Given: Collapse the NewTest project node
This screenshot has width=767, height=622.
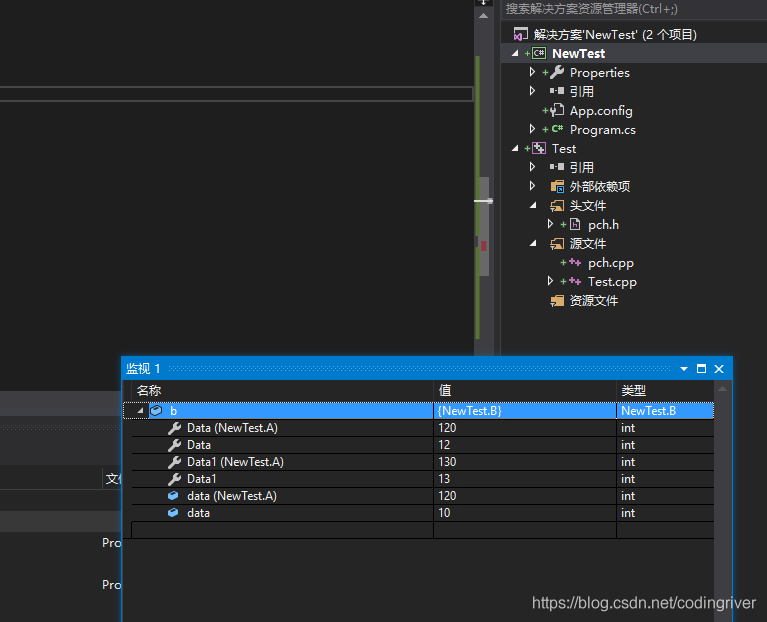Looking at the screenshot, I should [515, 53].
